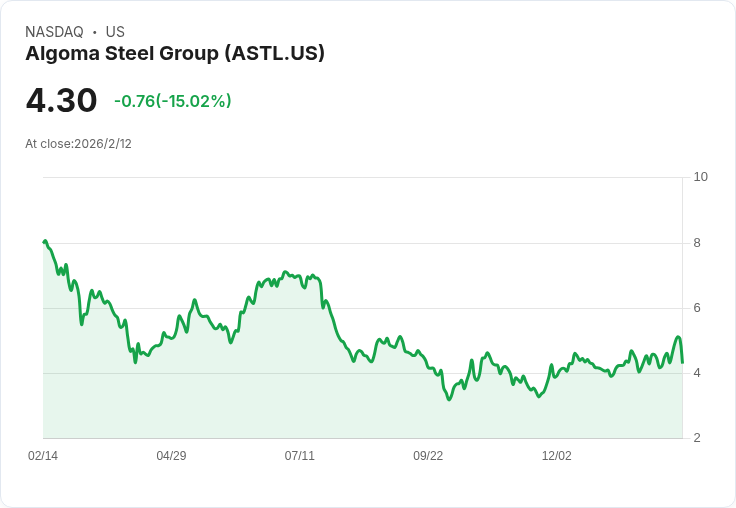Click the At close:2026/2/12 timestamp
The width and height of the screenshot is (736, 508).
click(78, 144)
